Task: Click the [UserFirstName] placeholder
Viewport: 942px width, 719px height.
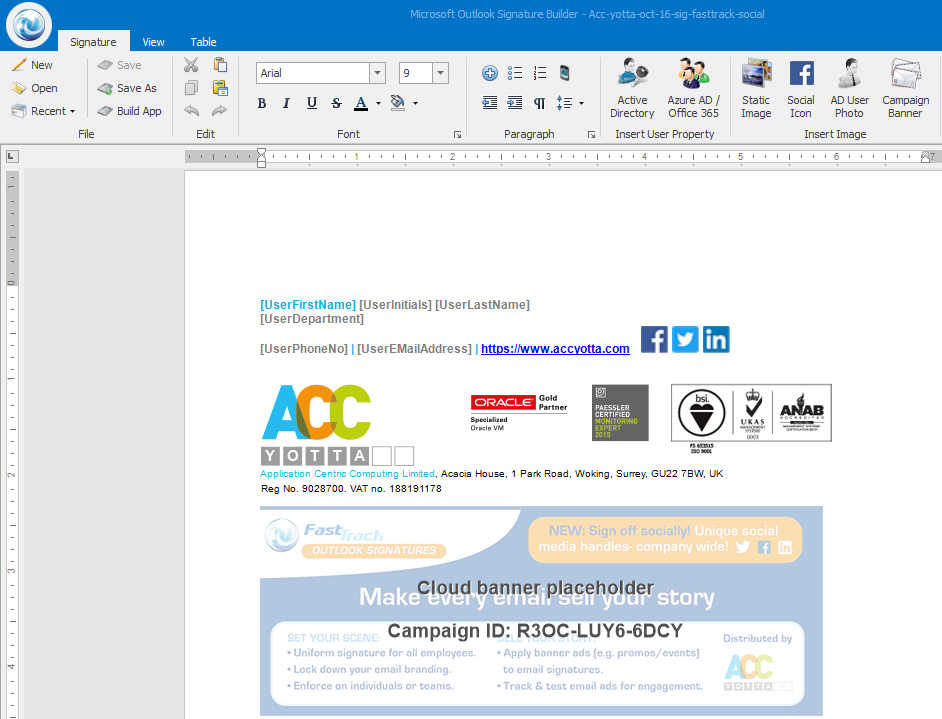Action: click(308, 305)
